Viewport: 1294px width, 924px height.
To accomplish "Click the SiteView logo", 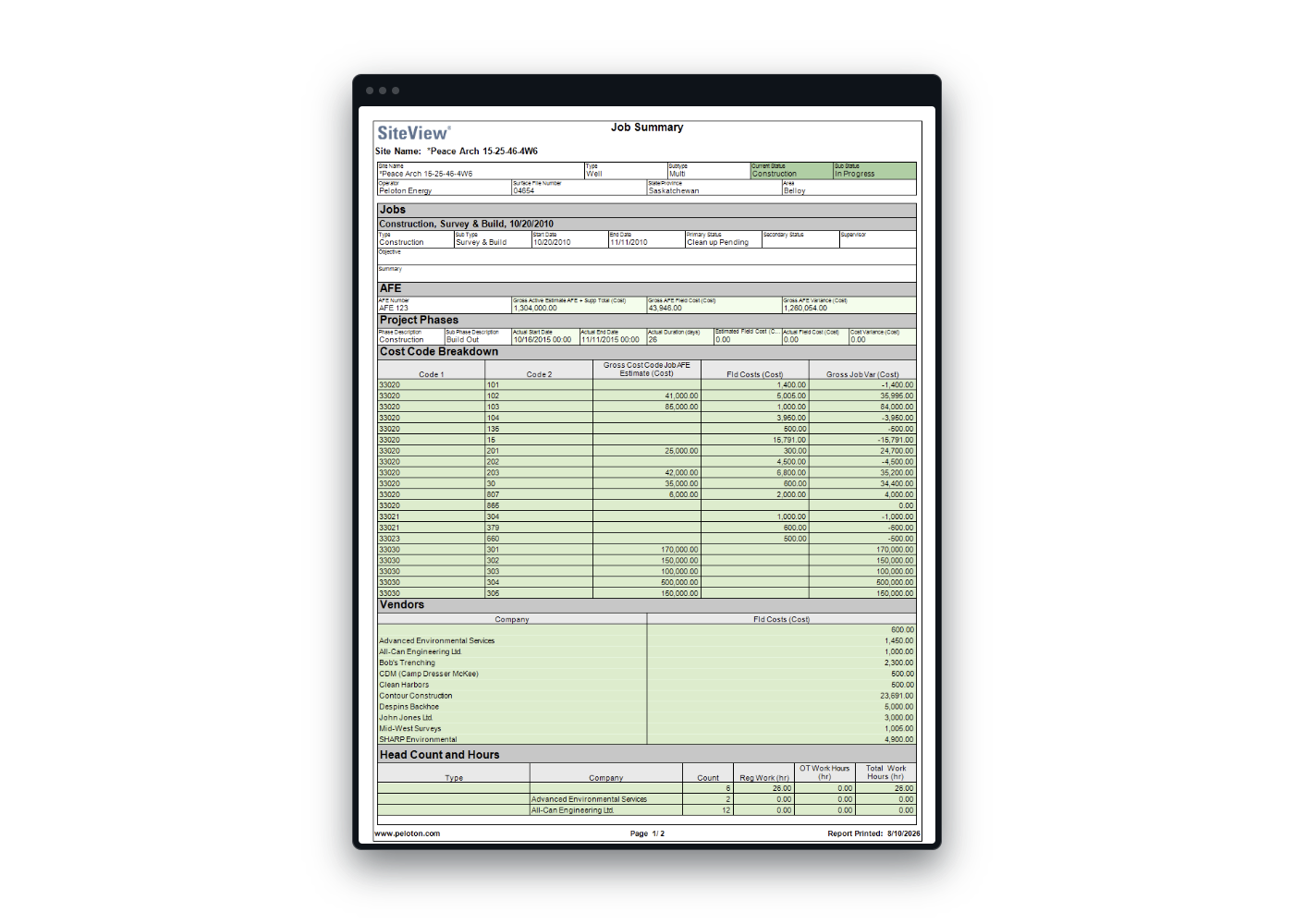I will coord(414,133).
